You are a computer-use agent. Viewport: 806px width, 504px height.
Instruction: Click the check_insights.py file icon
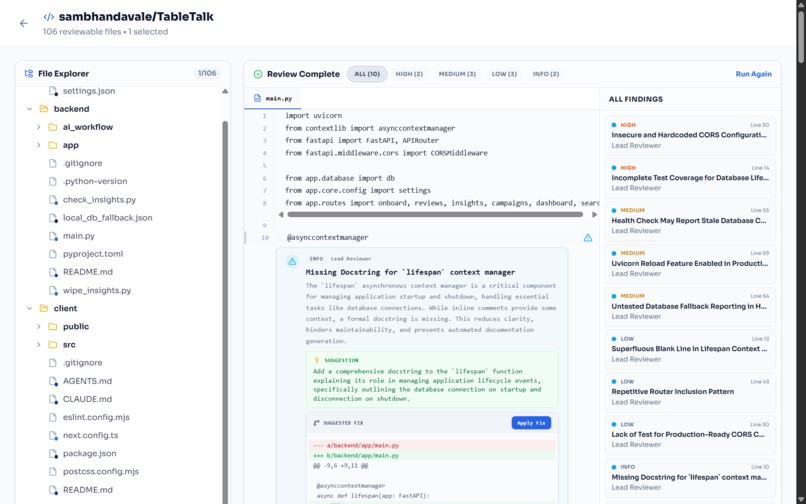coord(53,200)
